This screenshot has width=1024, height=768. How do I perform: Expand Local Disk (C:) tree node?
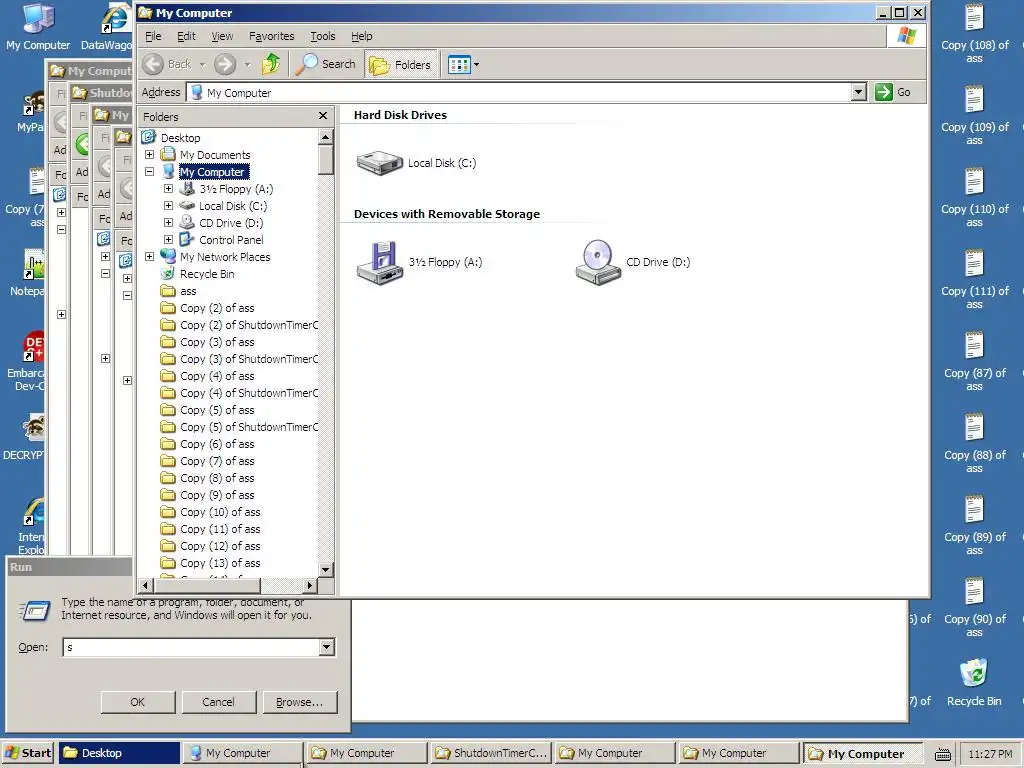168,206
